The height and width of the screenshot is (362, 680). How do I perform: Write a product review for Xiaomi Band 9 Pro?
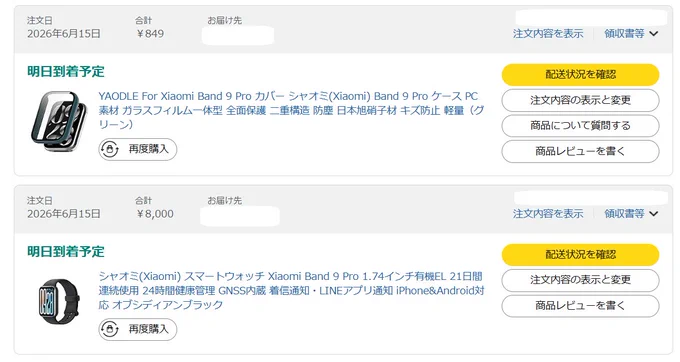580,306
